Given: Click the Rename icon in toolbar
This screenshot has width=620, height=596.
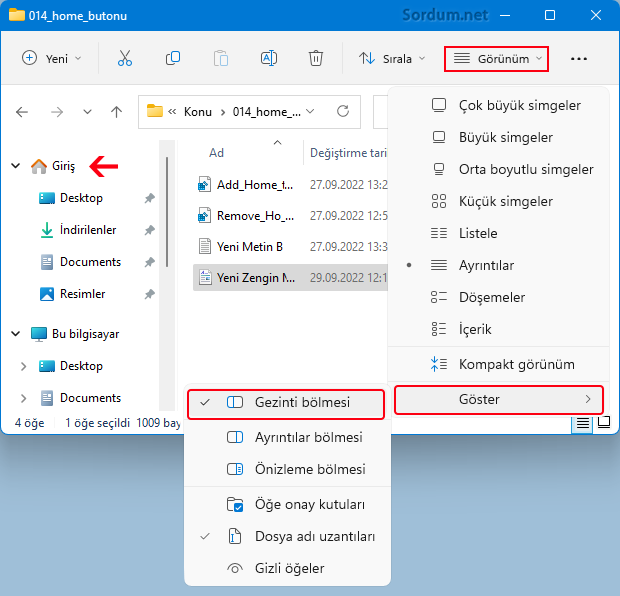Looking at the screenshot, I should [268, 58].
